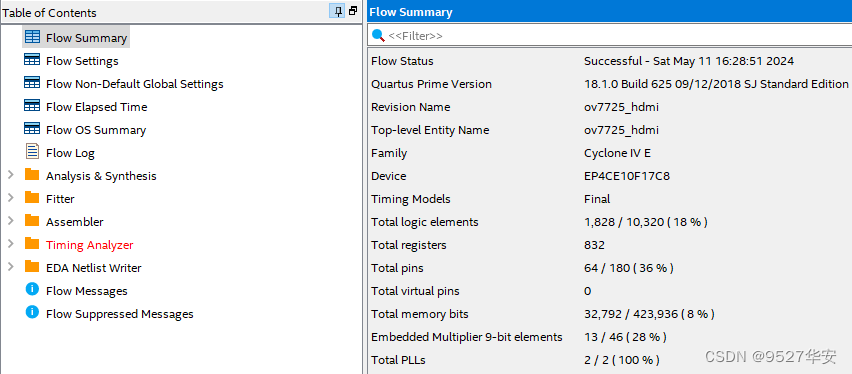Select the Analysis & Synthesis folder label
Image resolution: width=852 pixels, height=374 pixels.
101,176
